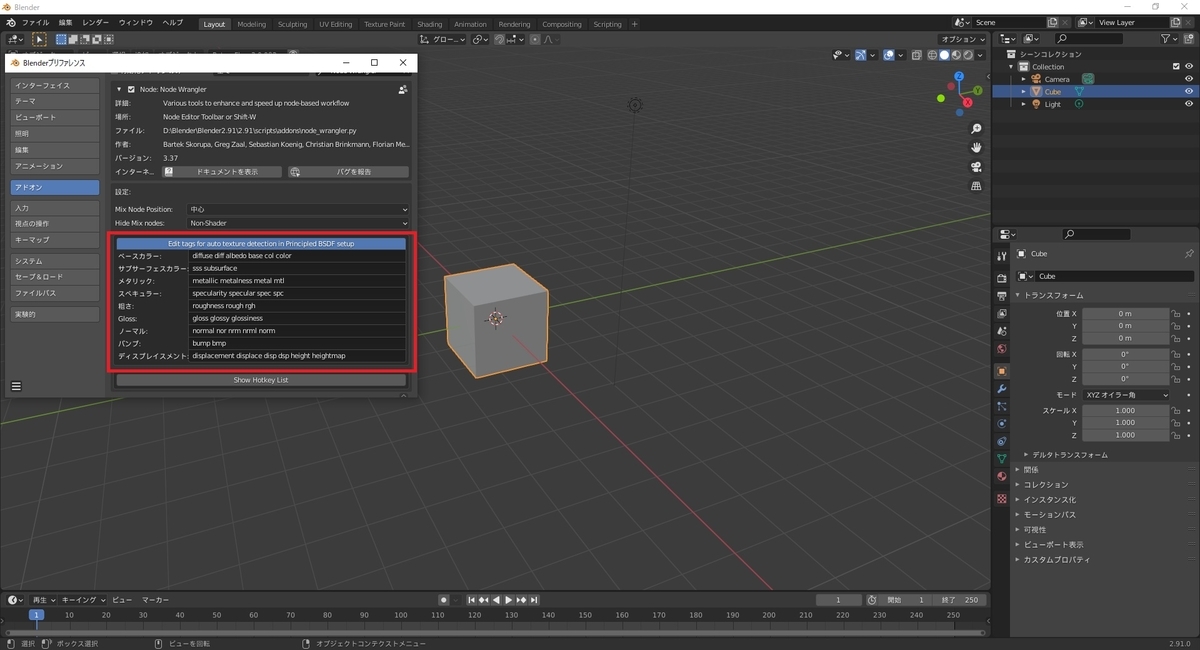The image size is (1200, 650).
Task: Uncheck the Collection exclude checkbox in outliner
Action: click(1175, 66)
